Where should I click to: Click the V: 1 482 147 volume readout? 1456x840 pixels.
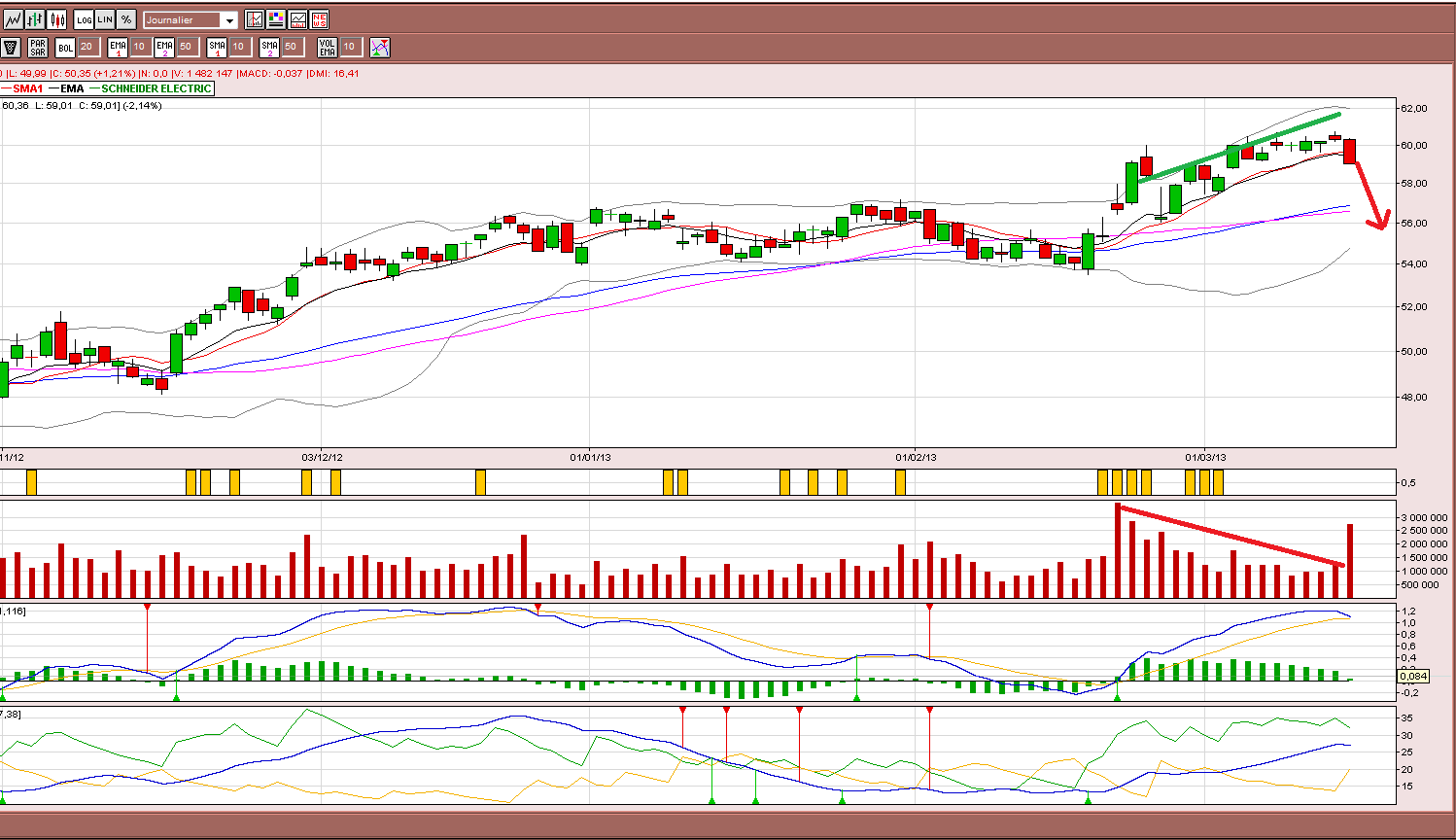click(201, 74)
